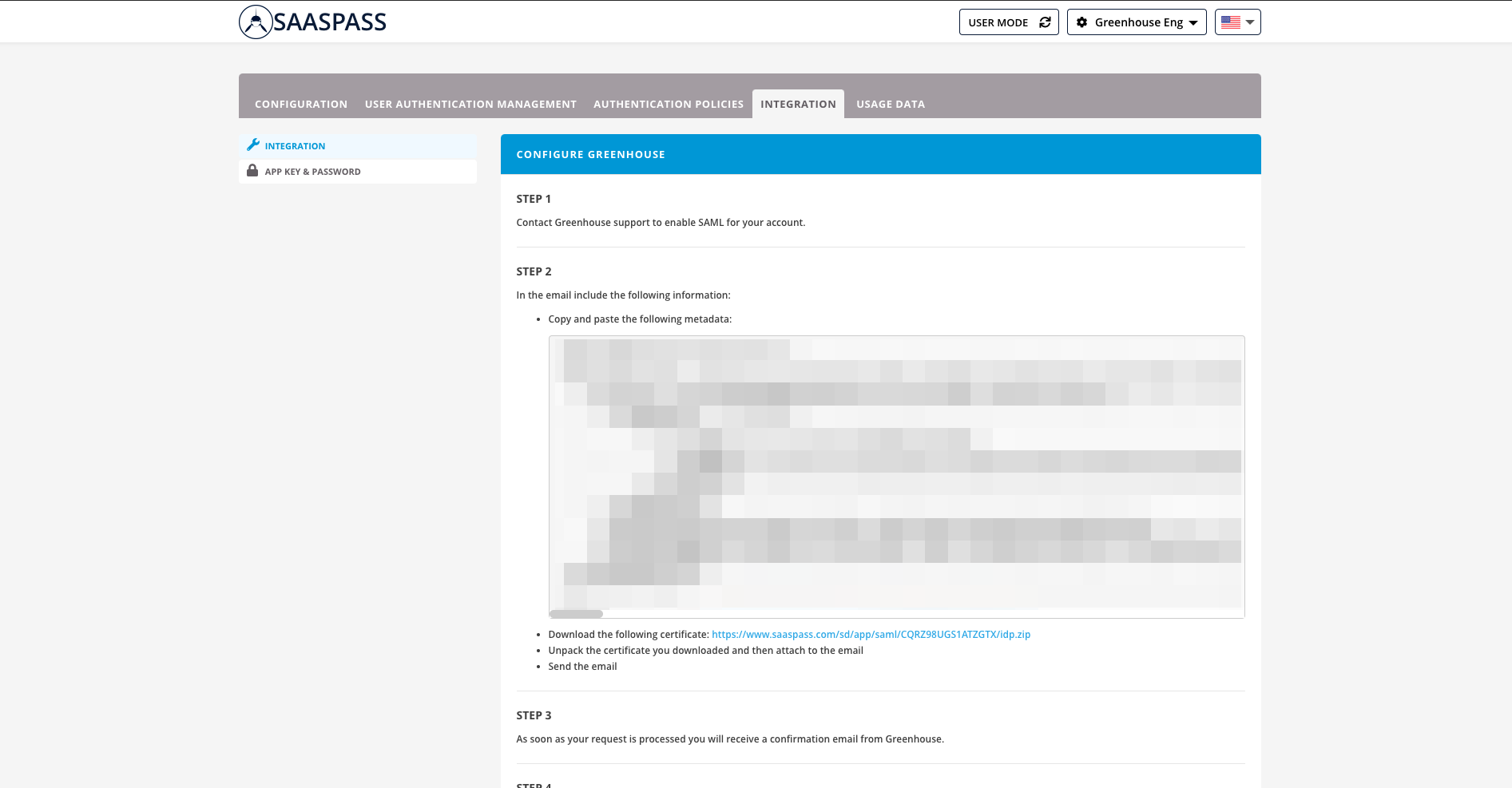The image size is (1512, 788).
Task: Click the SAASPASS logo icon
Action: coord(256,22)
